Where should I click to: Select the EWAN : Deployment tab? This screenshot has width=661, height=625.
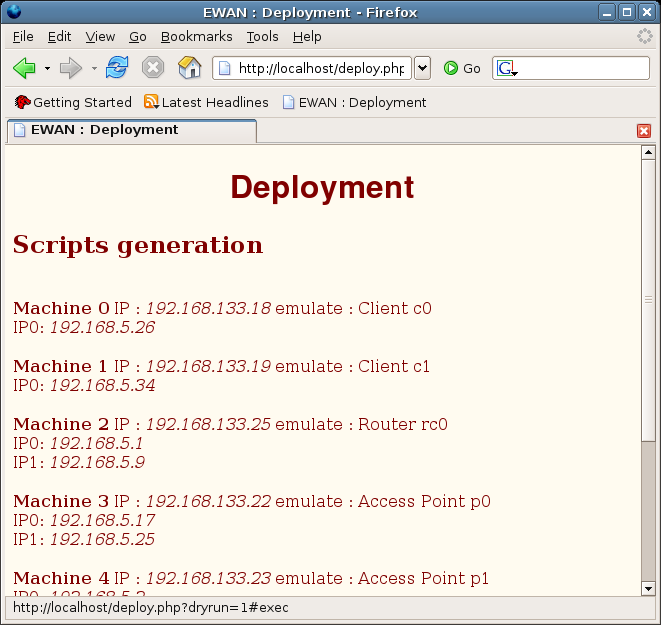coord(132,130)
